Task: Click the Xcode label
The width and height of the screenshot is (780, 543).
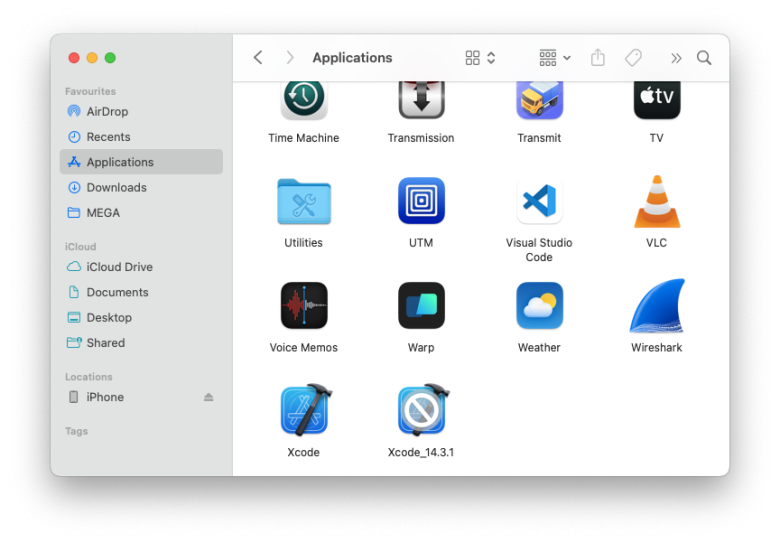Action: 303,452
